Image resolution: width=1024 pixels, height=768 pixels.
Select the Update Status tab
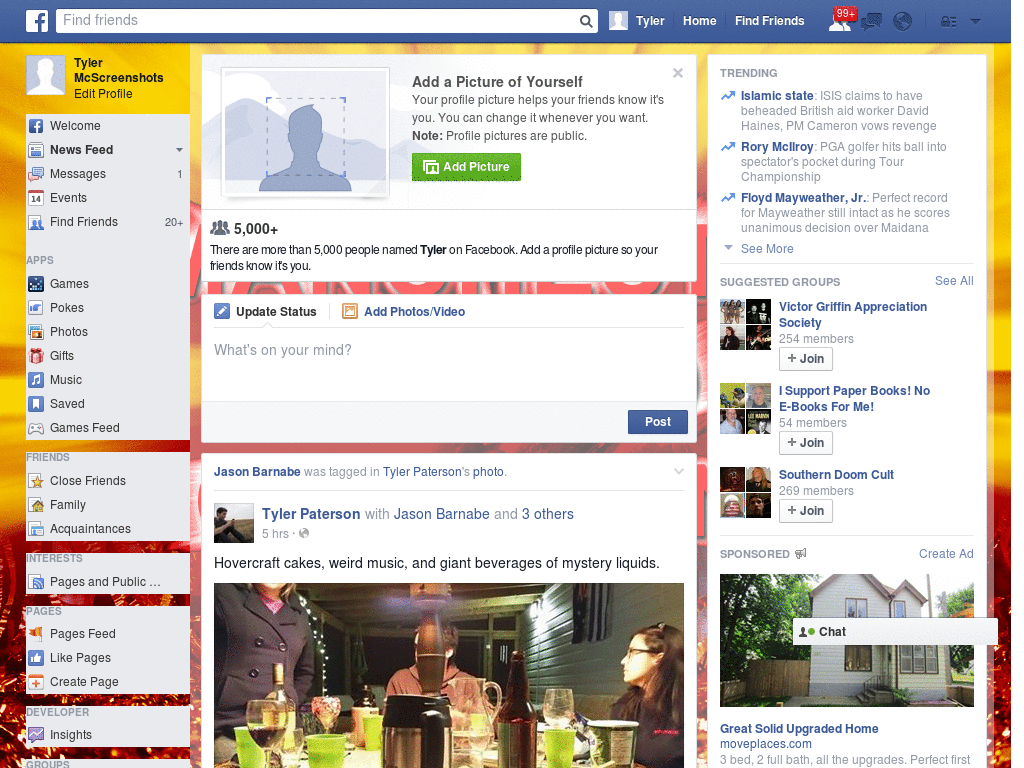(x=265, y=312)
